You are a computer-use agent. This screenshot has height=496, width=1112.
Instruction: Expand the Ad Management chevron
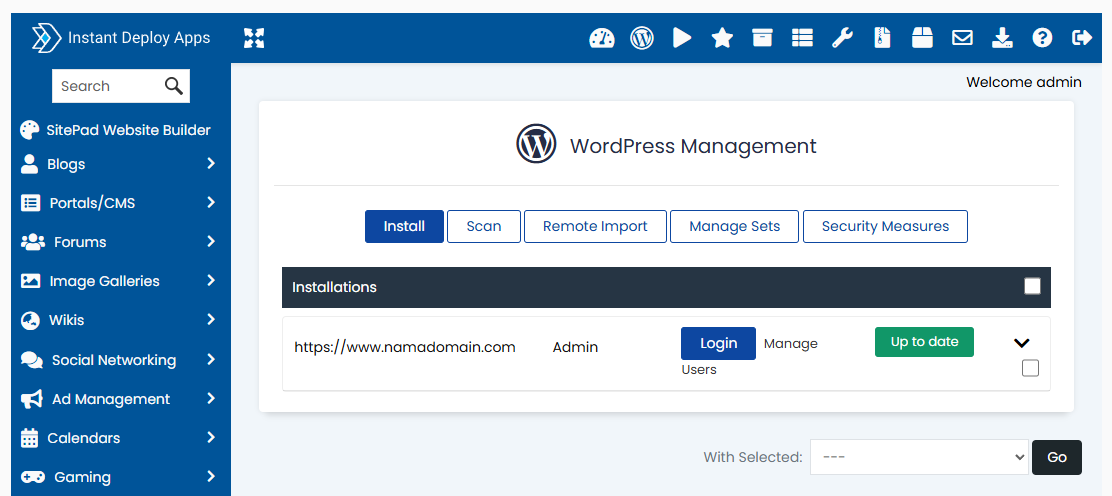point(211,398)
